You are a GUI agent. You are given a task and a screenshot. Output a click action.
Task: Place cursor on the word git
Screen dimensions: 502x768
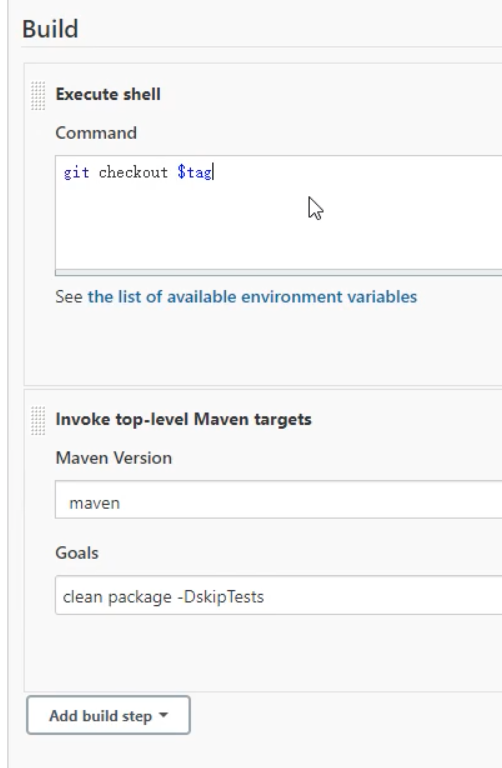[76, 172]
